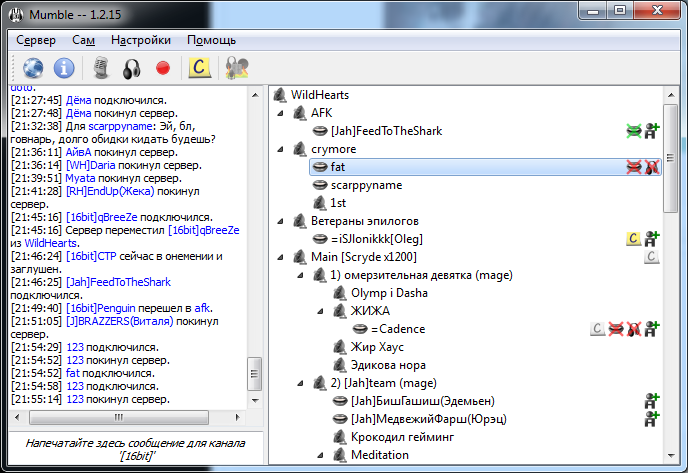Image resolution: width=688 pixels, height=473 pixels.
Task: Collapse the AFK channel
Action: pos(280,114)
